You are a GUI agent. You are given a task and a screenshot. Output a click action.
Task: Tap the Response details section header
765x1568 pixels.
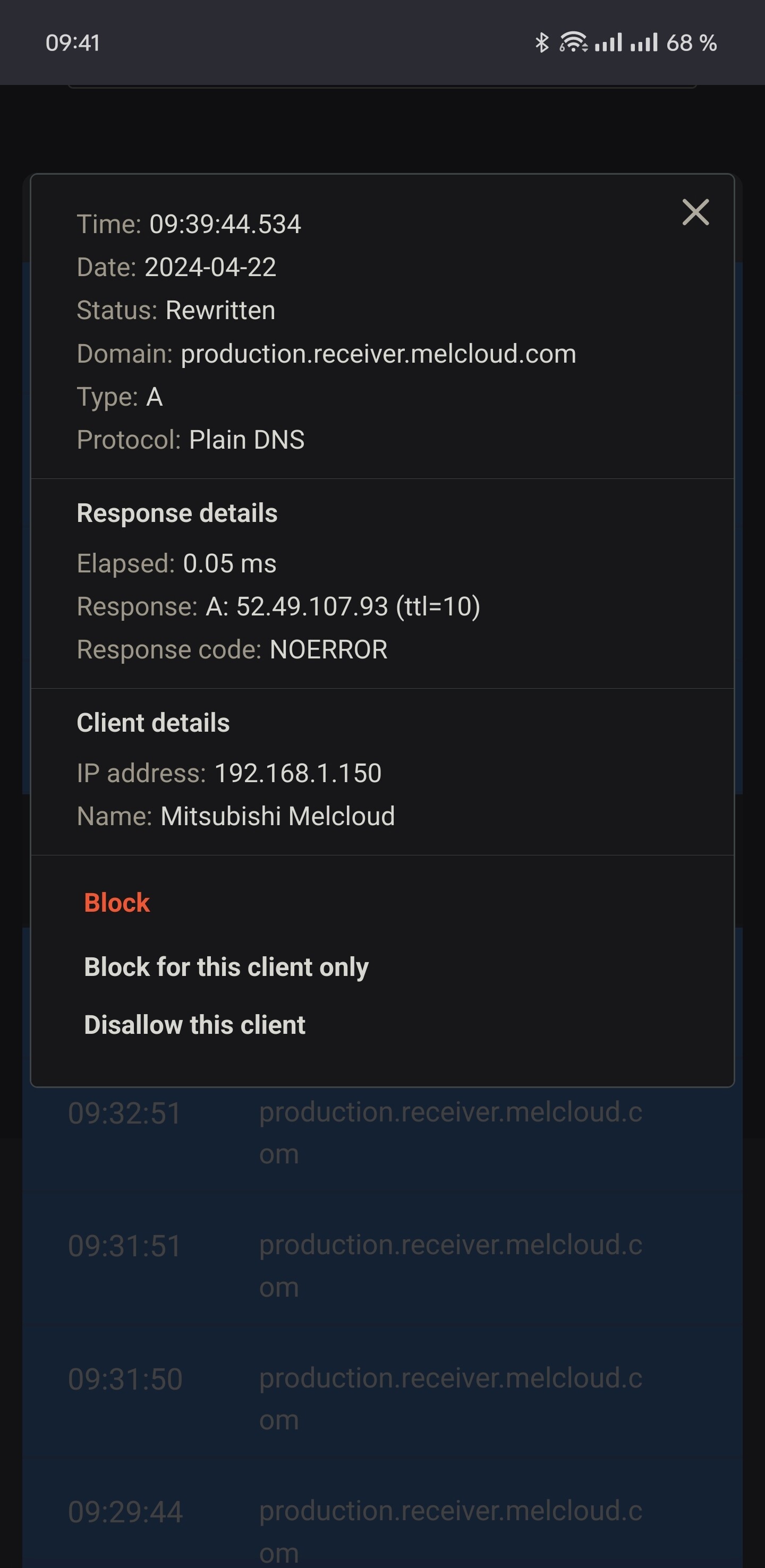click(177, 512)
